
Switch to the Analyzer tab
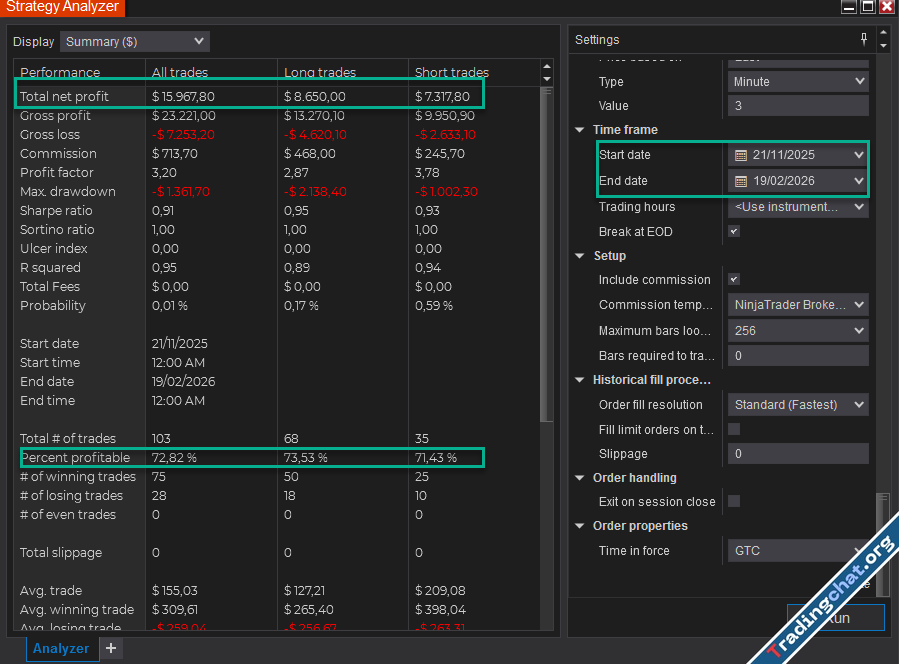[x=61, y=648]
